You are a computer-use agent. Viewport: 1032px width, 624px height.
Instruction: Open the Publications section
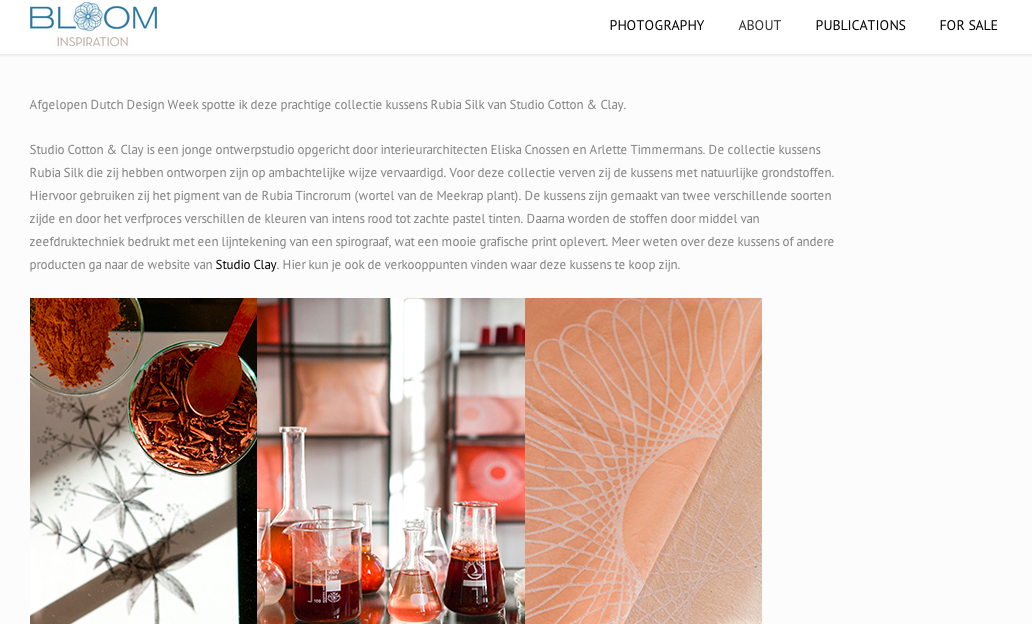tap(860, 25)
